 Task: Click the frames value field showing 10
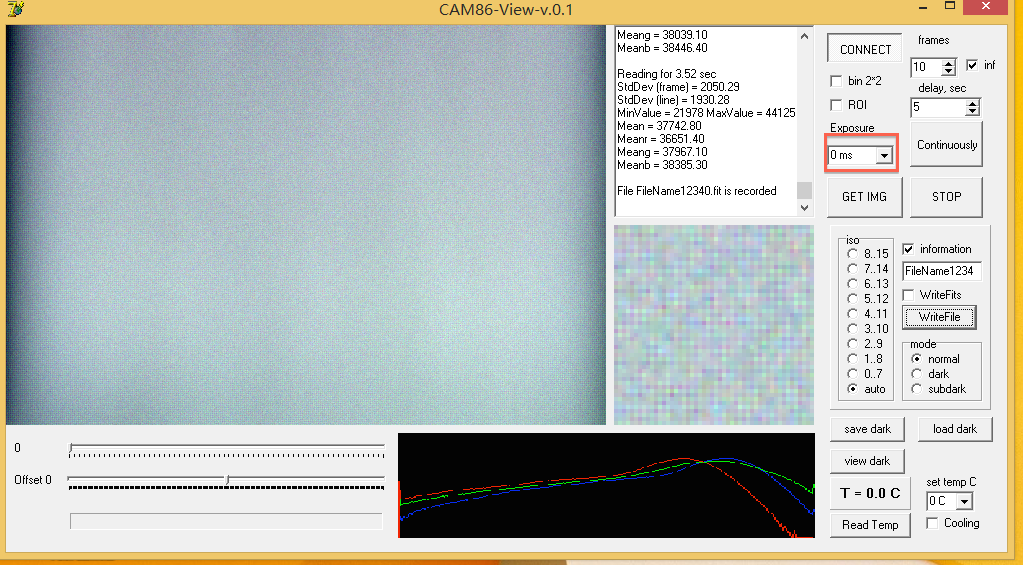[x=926, y=67]
